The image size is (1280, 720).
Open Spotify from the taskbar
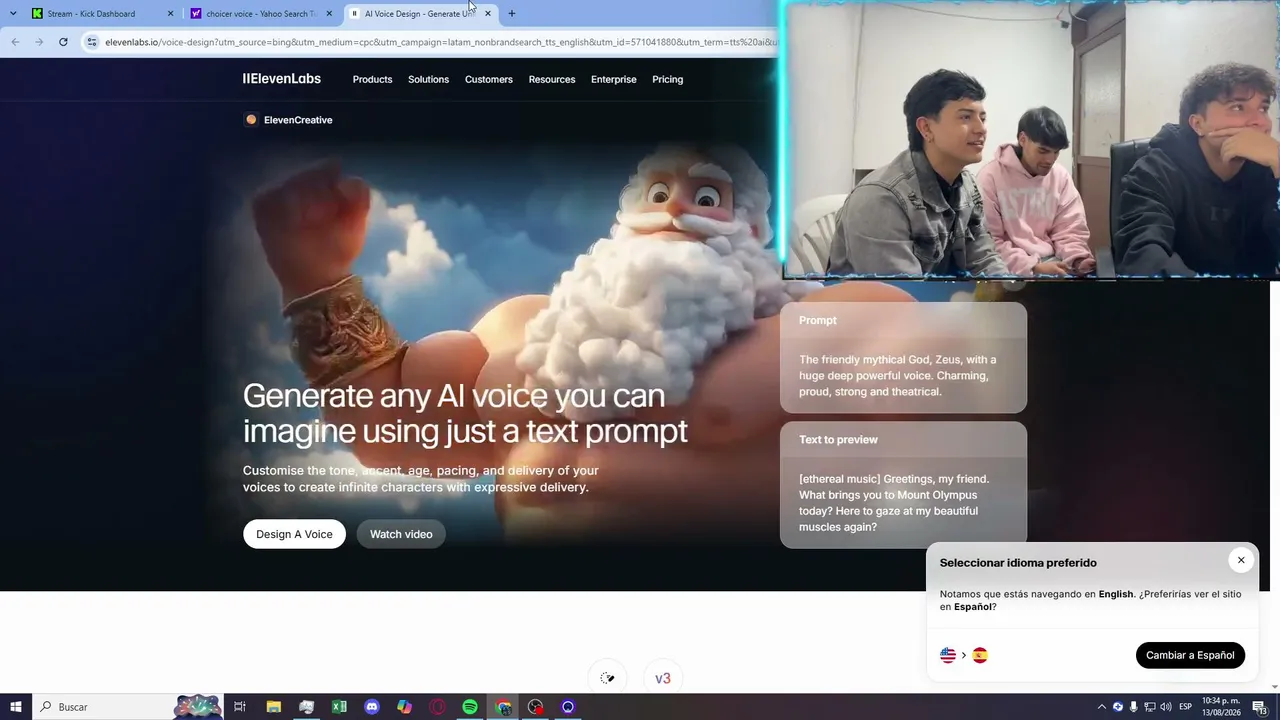(x=470, y=707)
